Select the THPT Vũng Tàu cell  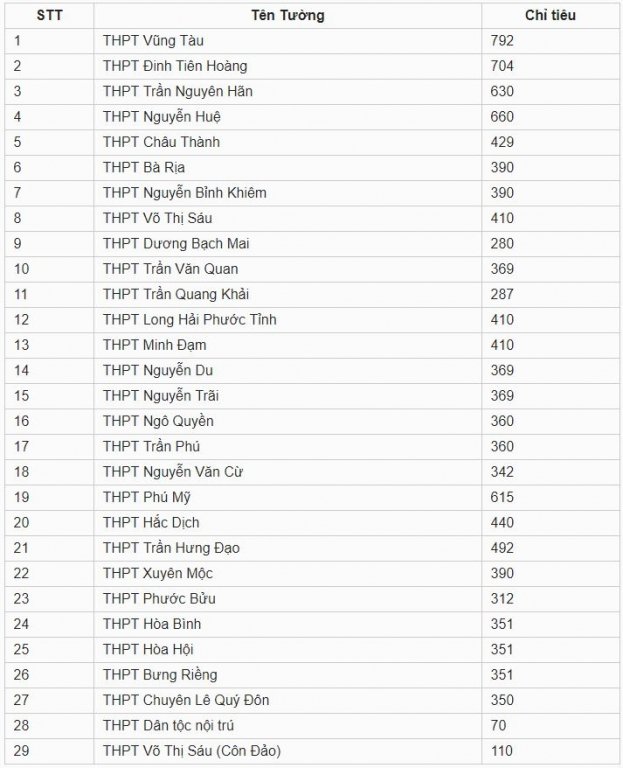[x=288, y=41]
